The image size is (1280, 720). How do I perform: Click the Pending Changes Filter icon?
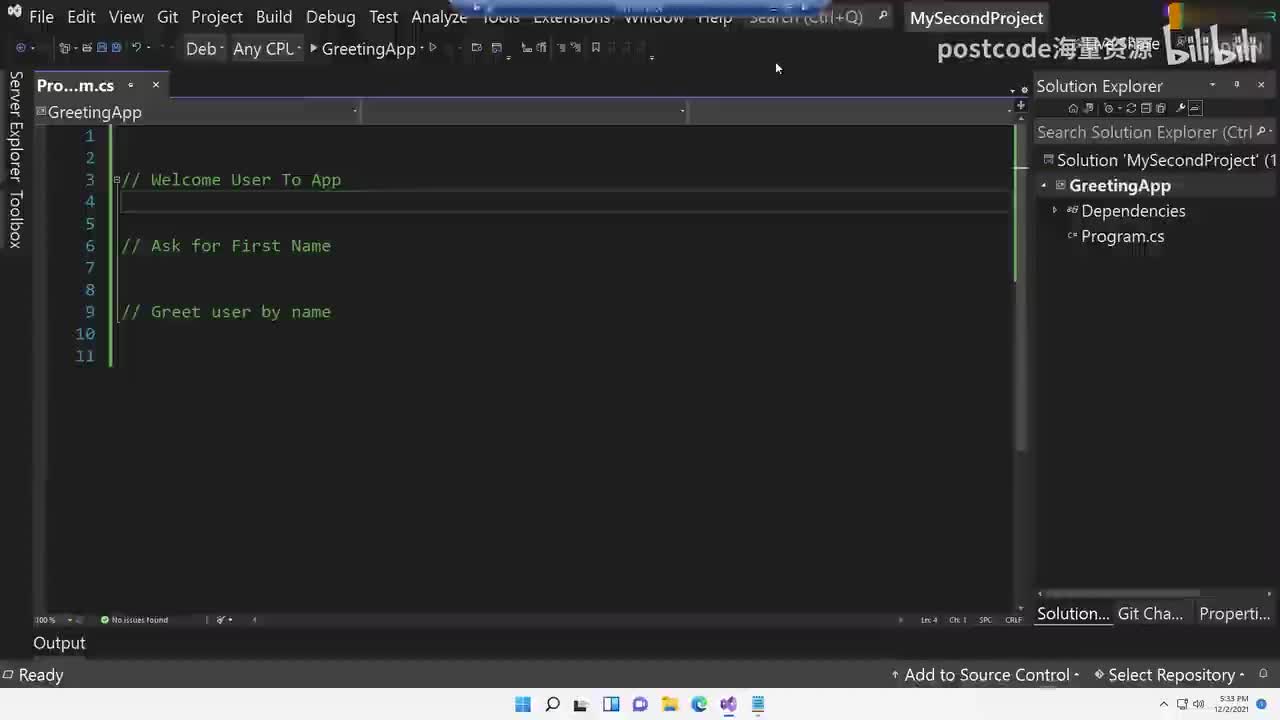1111,108
